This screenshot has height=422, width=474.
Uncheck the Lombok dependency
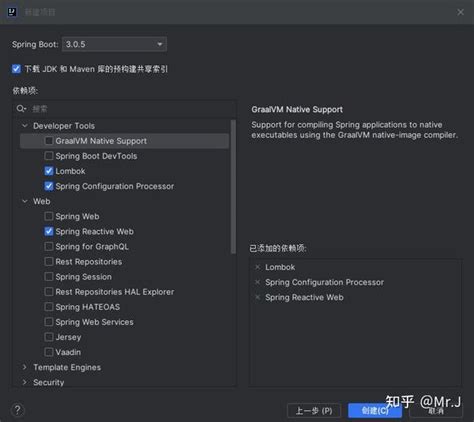point(49,171)
